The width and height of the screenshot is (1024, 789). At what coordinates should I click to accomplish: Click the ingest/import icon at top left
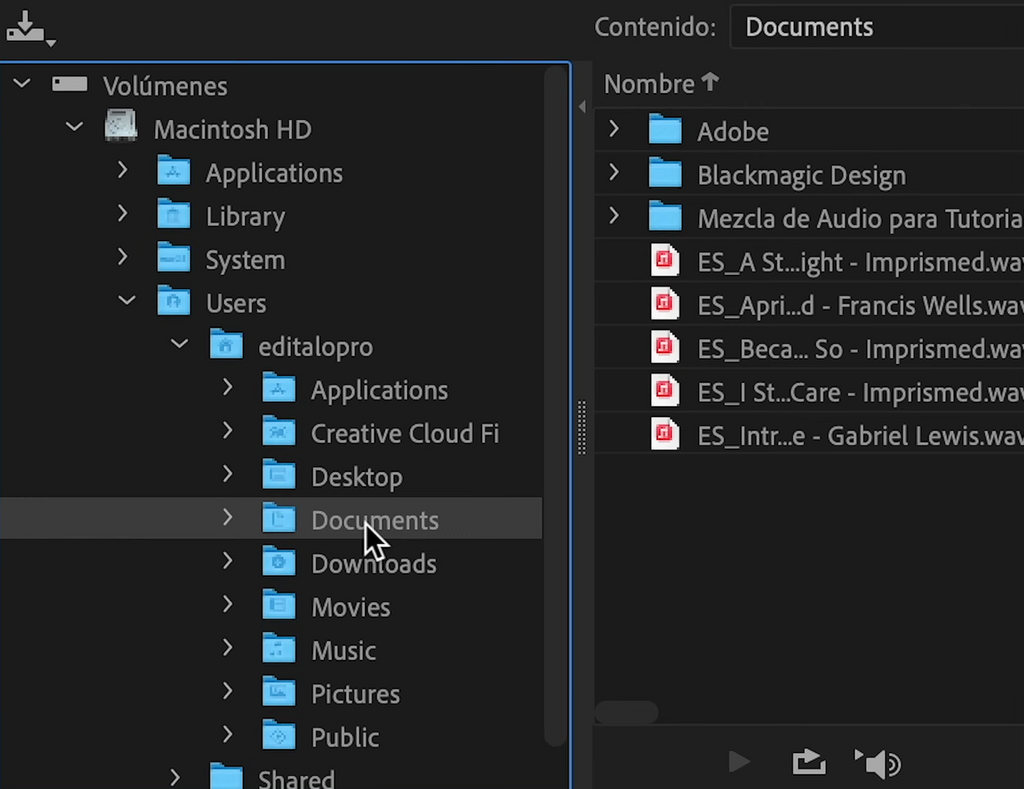tap(29, 28)
